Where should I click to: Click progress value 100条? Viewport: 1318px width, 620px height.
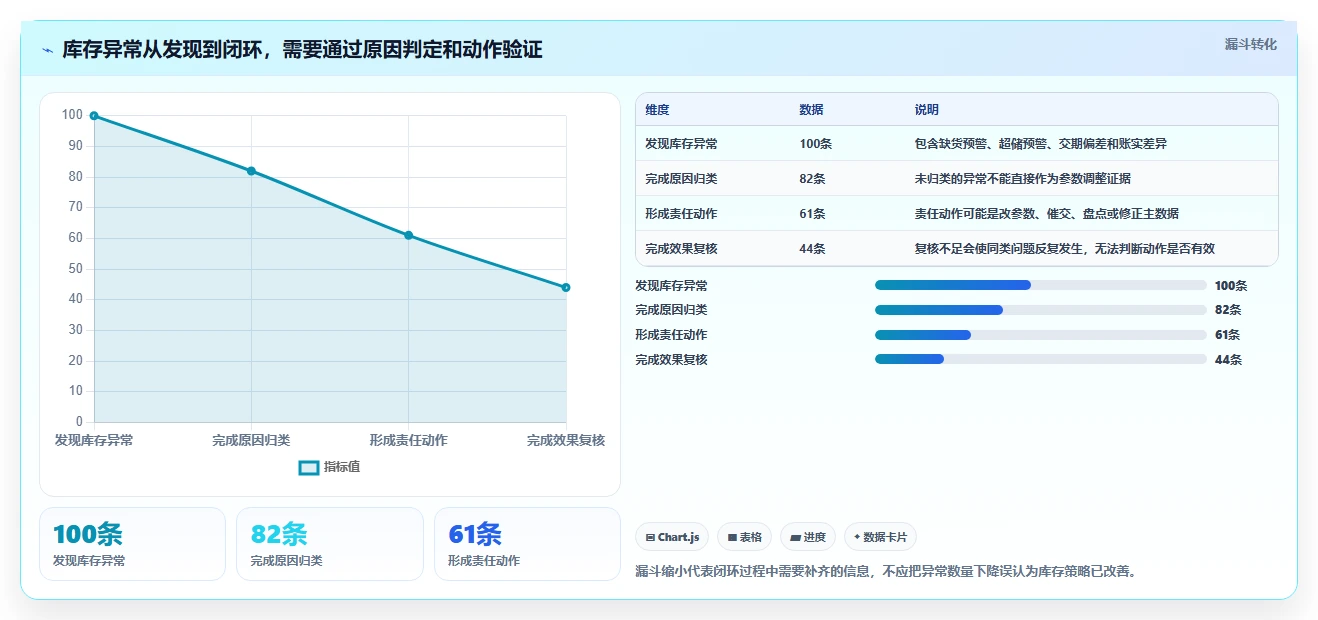(1231, 286)
